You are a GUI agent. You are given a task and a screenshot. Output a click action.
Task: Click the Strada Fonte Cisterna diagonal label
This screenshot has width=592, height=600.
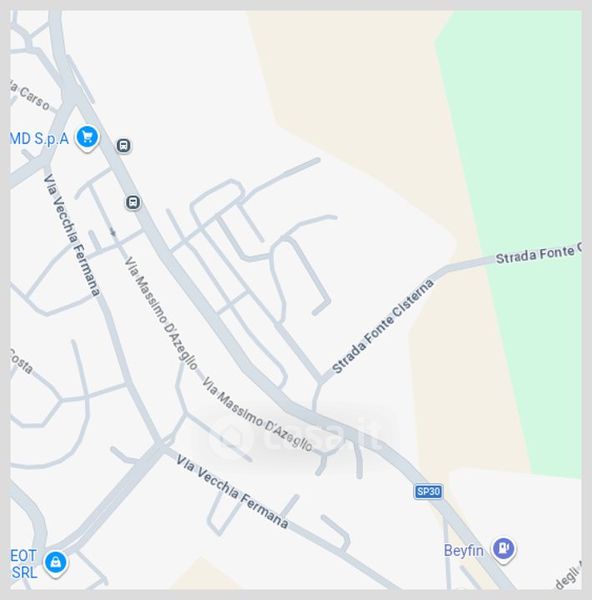click(383, 326)
